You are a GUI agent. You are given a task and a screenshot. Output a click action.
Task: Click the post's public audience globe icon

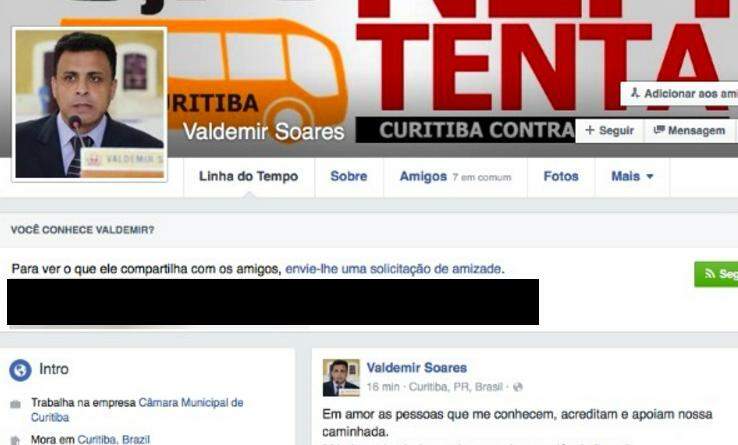[x=518, y=387]
